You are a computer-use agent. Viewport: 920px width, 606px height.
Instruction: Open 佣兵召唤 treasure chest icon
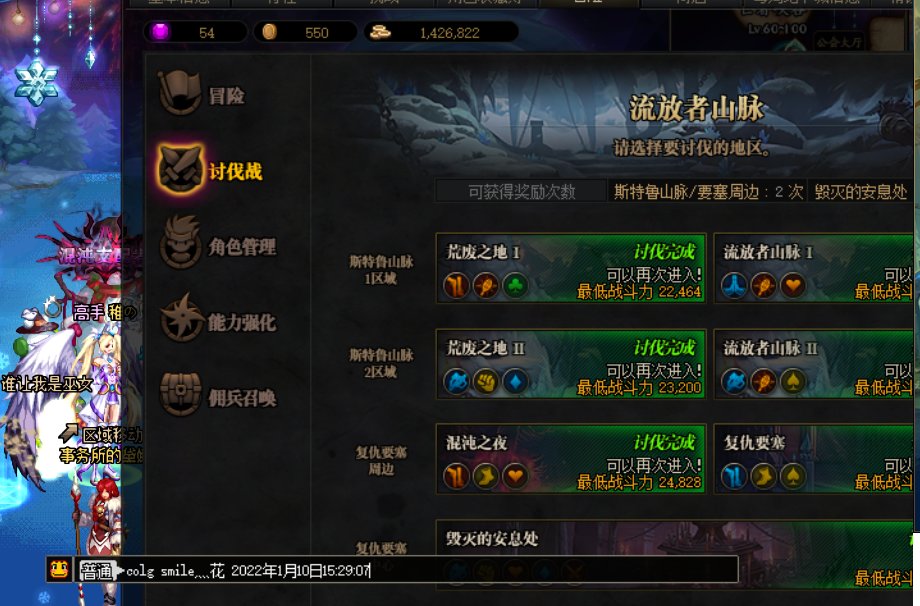coord(181,394)
